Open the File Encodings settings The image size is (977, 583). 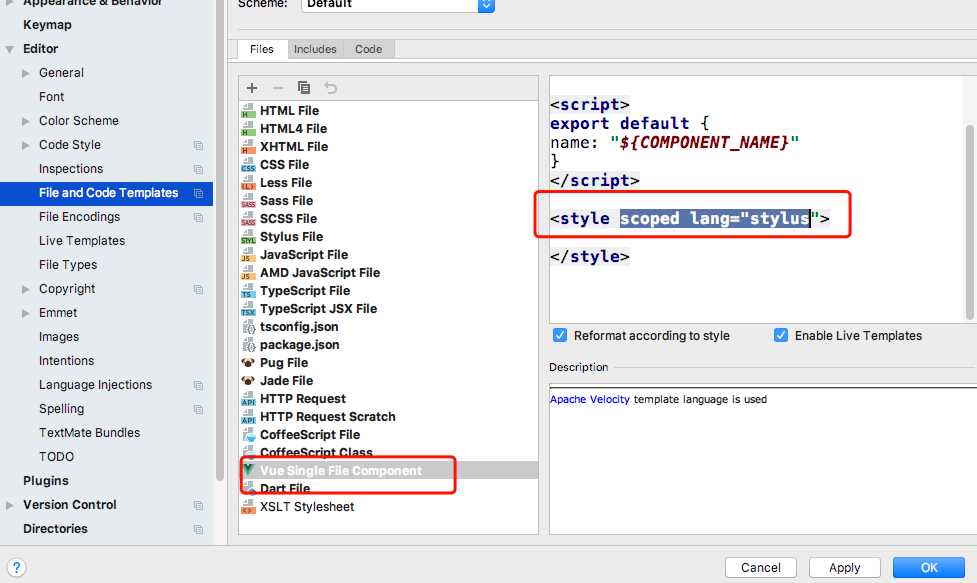pyautogui.click(x=79, y=217)
